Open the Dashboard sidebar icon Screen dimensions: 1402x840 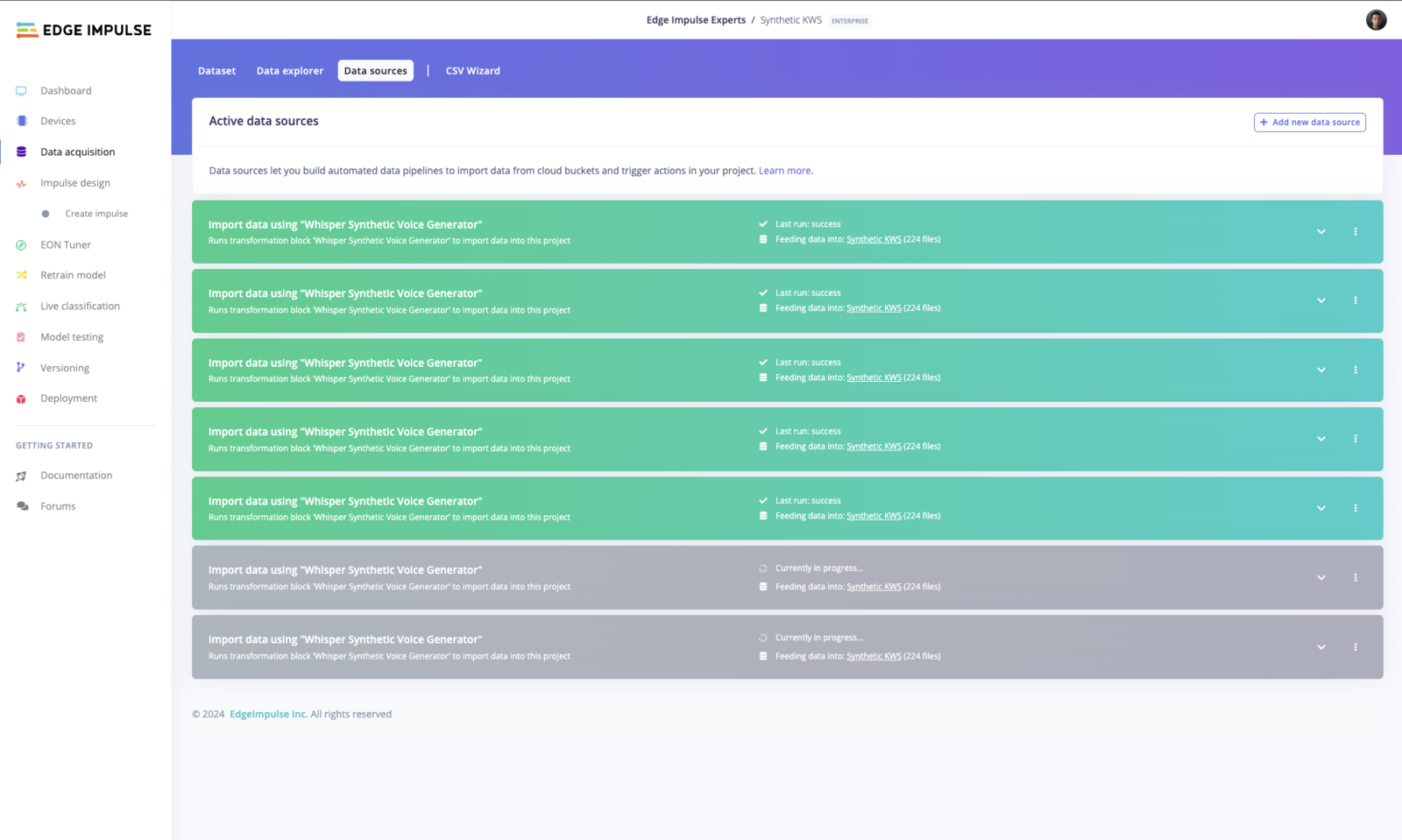21,91
